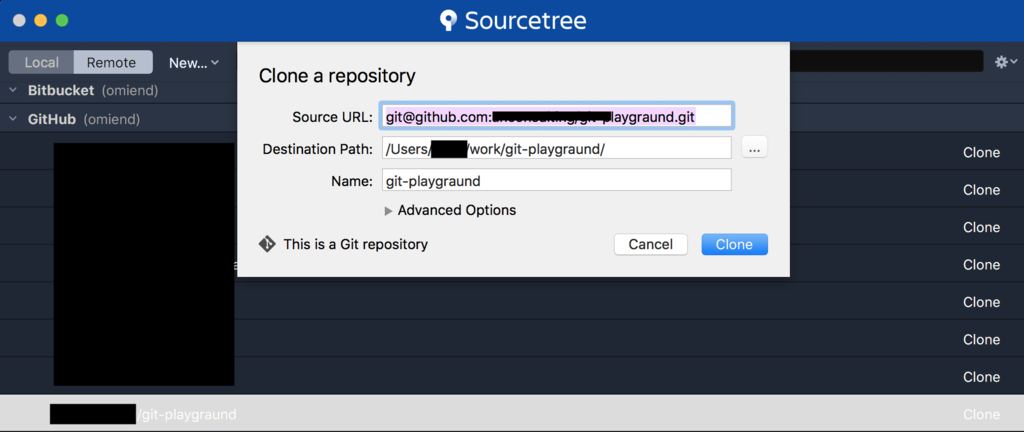1024x432 pixels.
Task: Switch to the Remote tab
Action: click(112, 63)
